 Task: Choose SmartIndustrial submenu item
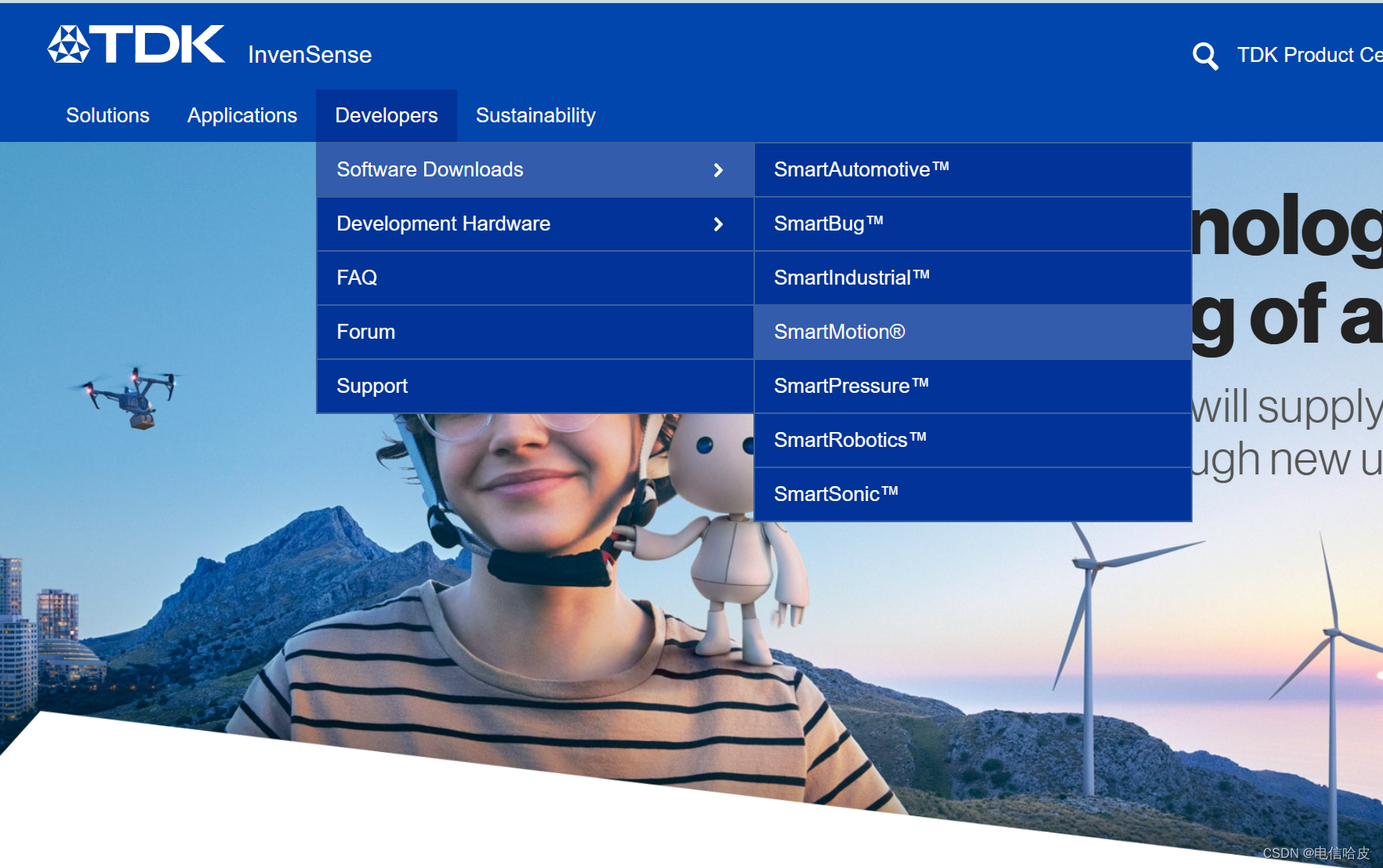click(972, 278)
